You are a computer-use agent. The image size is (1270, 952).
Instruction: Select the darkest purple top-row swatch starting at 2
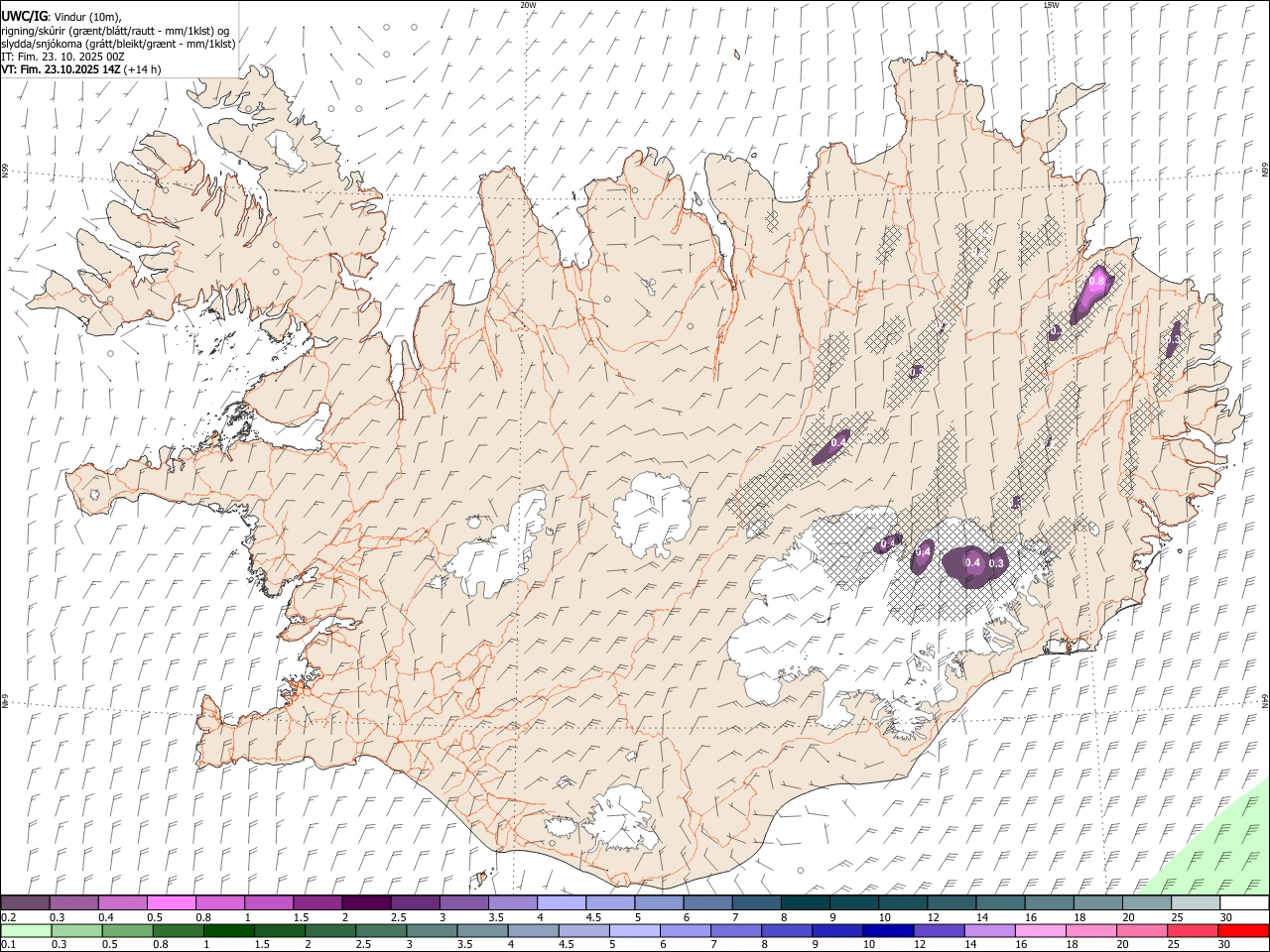365,902
